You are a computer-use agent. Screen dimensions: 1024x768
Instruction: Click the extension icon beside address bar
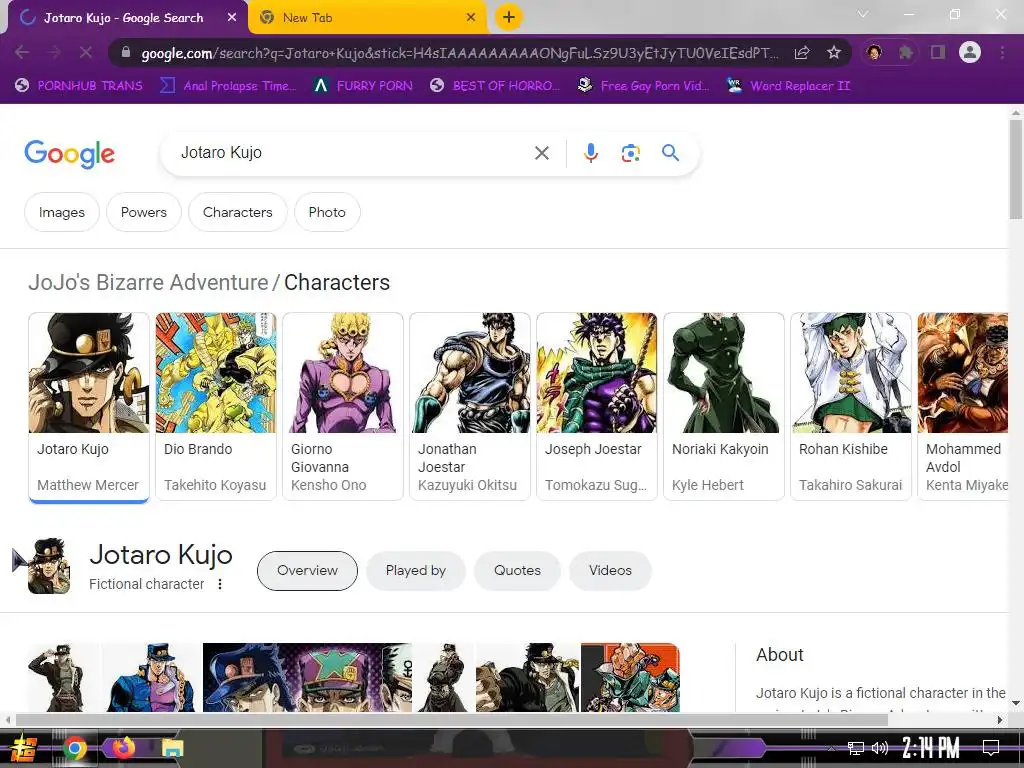tap(874, 52)
